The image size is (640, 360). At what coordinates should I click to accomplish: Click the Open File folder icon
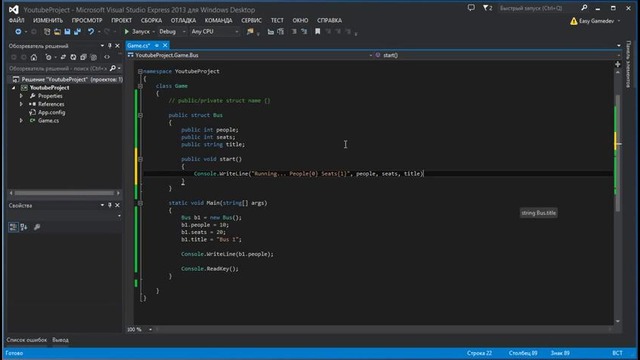tap(57, 31)
